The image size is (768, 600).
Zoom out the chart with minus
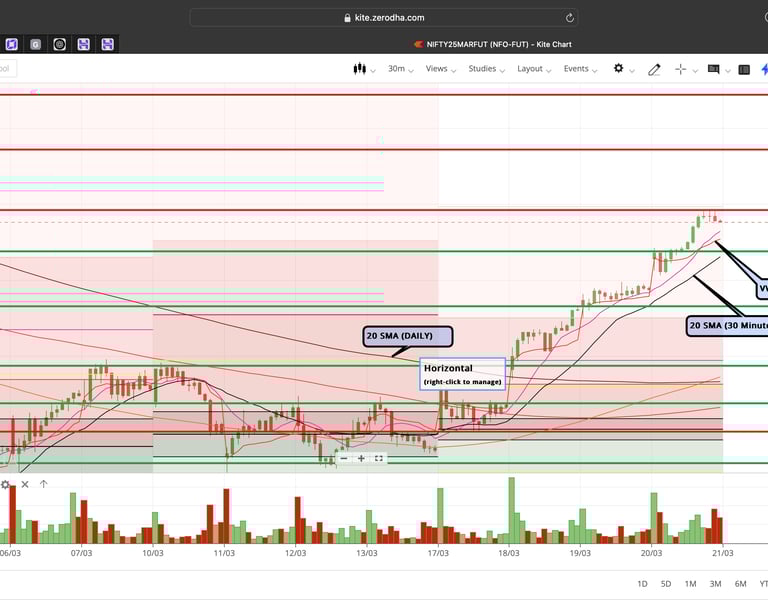point(344,458)
